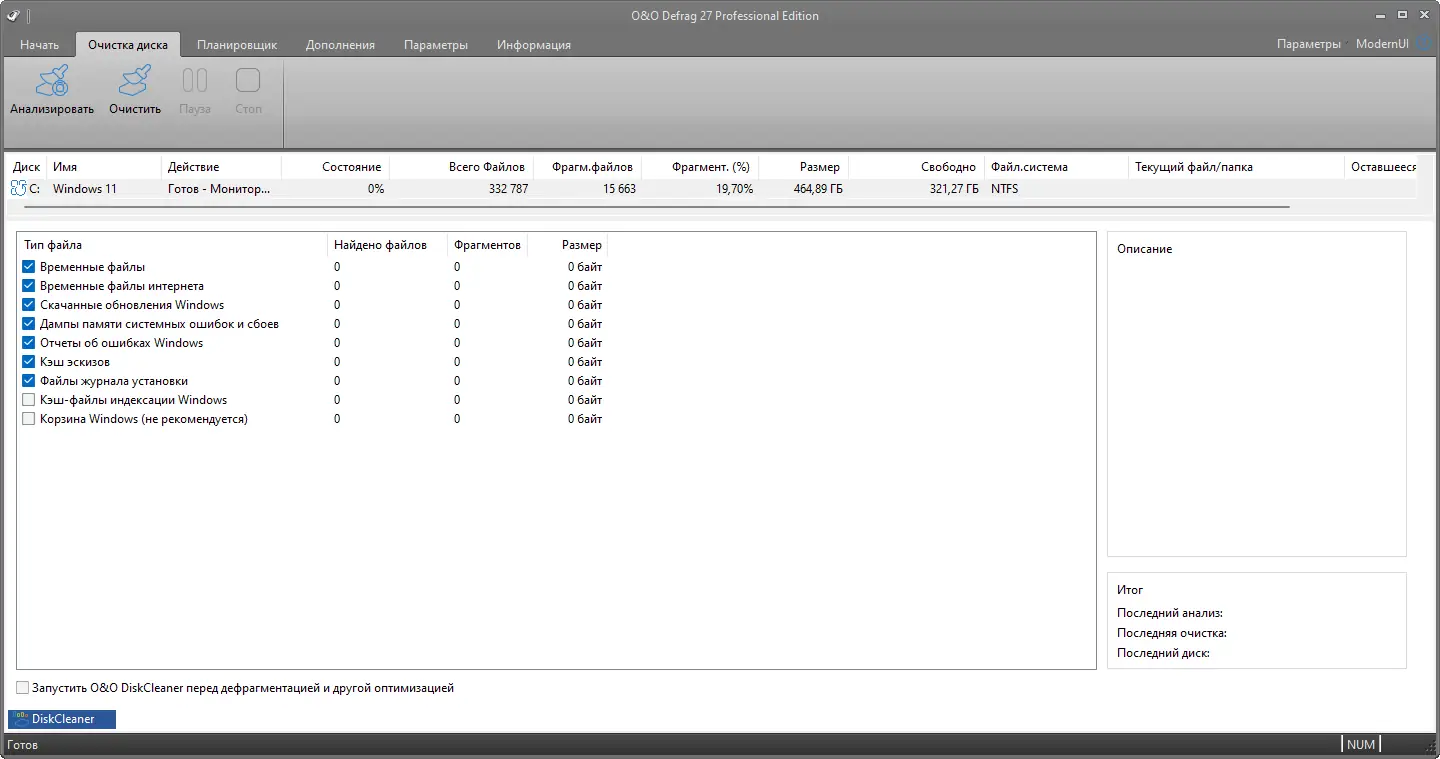The height and width of the screenshot is (759, 1440).
Task: Sort by the Действие column header
Action: point(221,167)
